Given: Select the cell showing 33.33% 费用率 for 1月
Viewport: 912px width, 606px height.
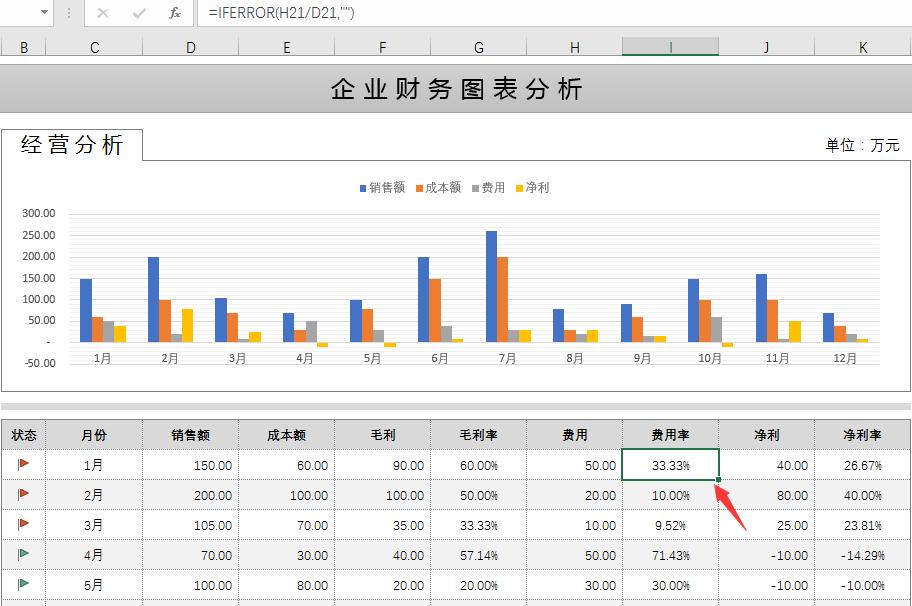Looking at the screenshot, I should point(669,465).
